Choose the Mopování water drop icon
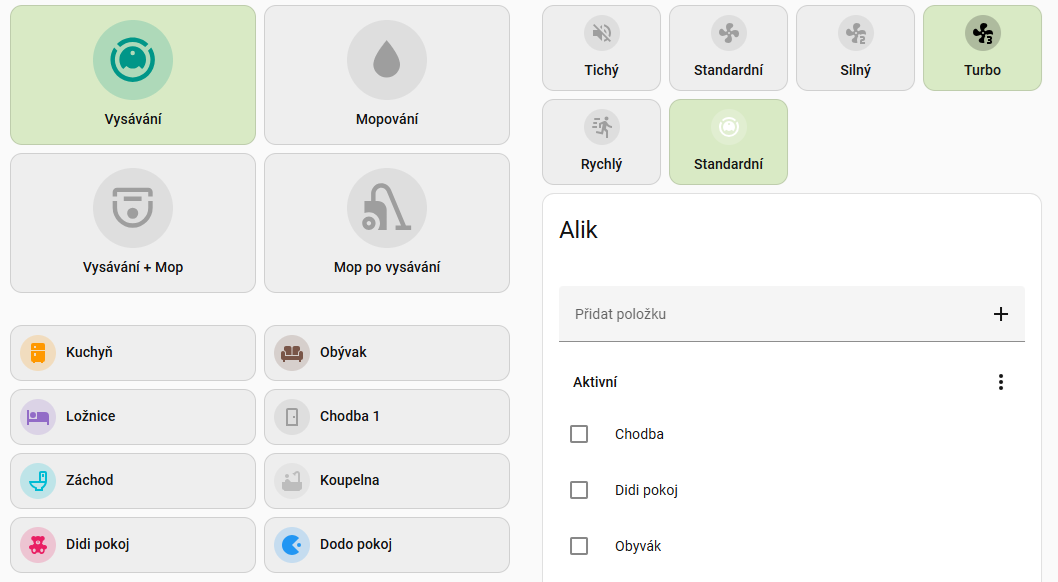This screenshot has width=1058, height=582. (387, 60)
